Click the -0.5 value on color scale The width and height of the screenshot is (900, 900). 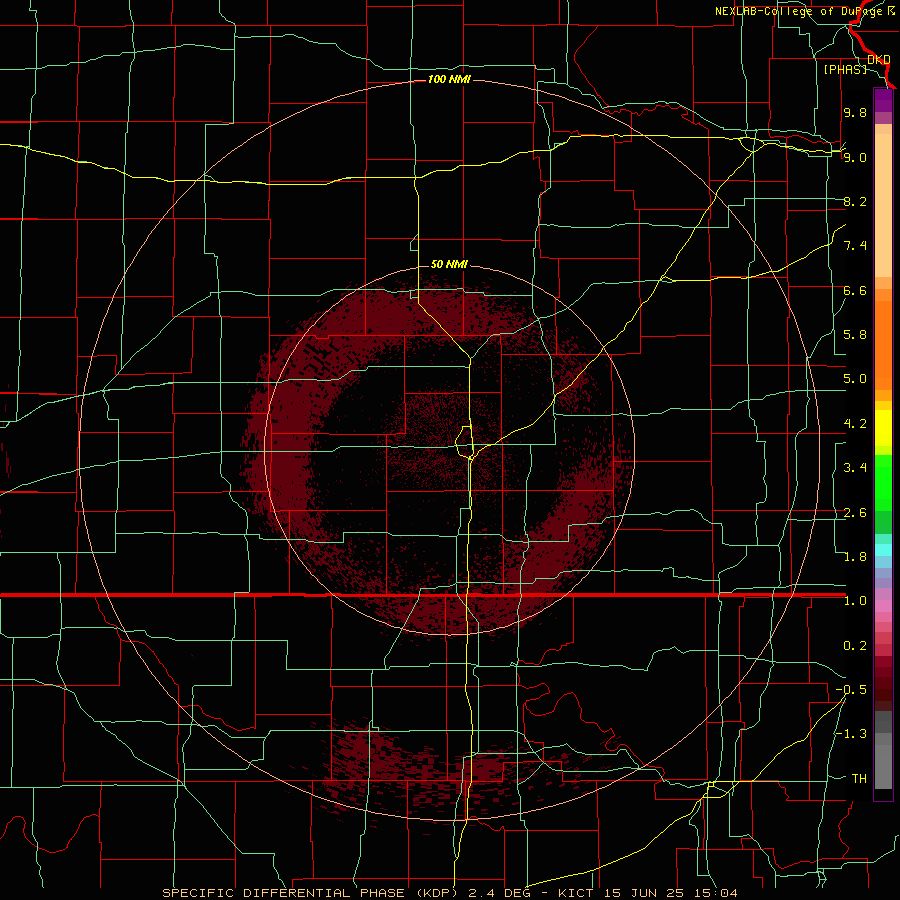point(851,690)
